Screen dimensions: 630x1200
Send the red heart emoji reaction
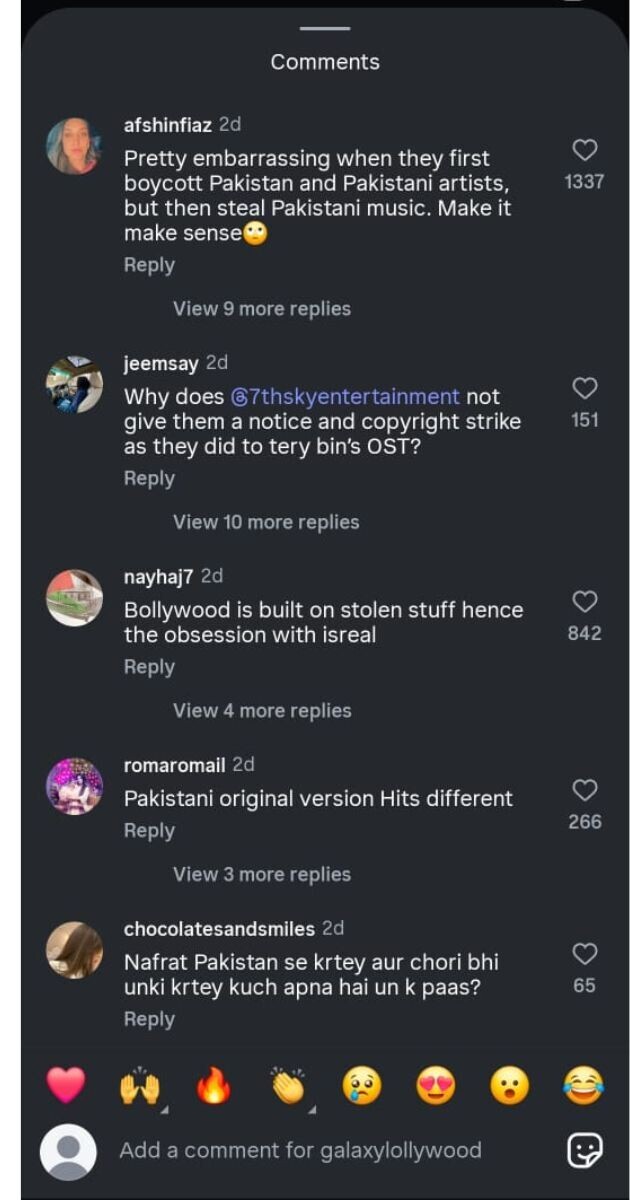pos(66,1085)
